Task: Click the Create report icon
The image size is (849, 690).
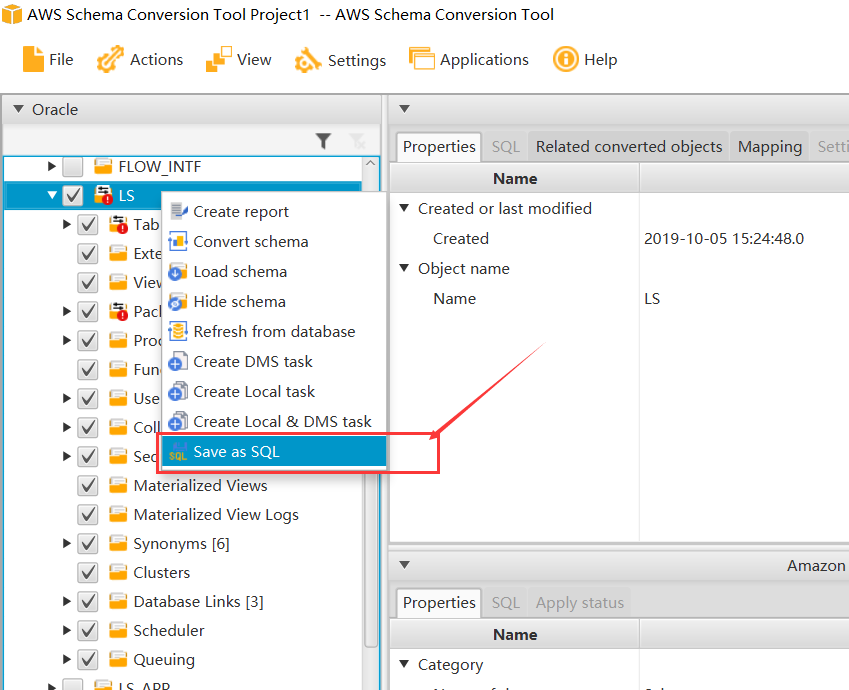Action: pyautogui.click(x=179, y=211)
